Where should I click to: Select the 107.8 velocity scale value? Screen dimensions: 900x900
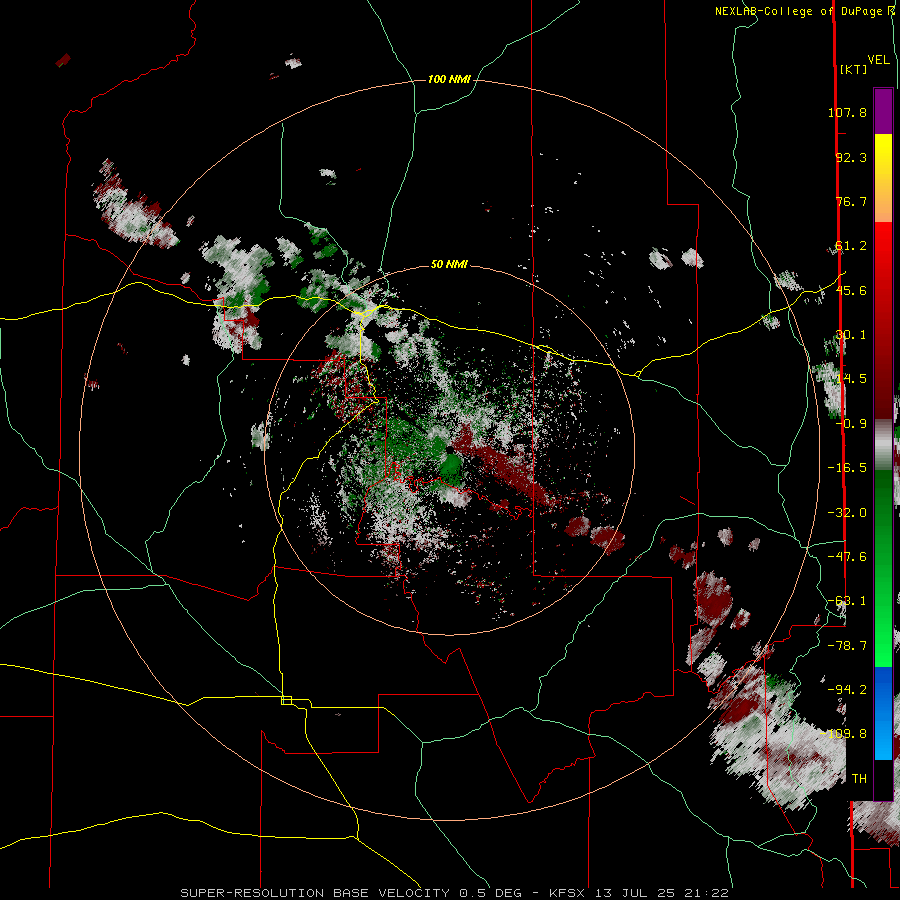(x=847, y=112)
